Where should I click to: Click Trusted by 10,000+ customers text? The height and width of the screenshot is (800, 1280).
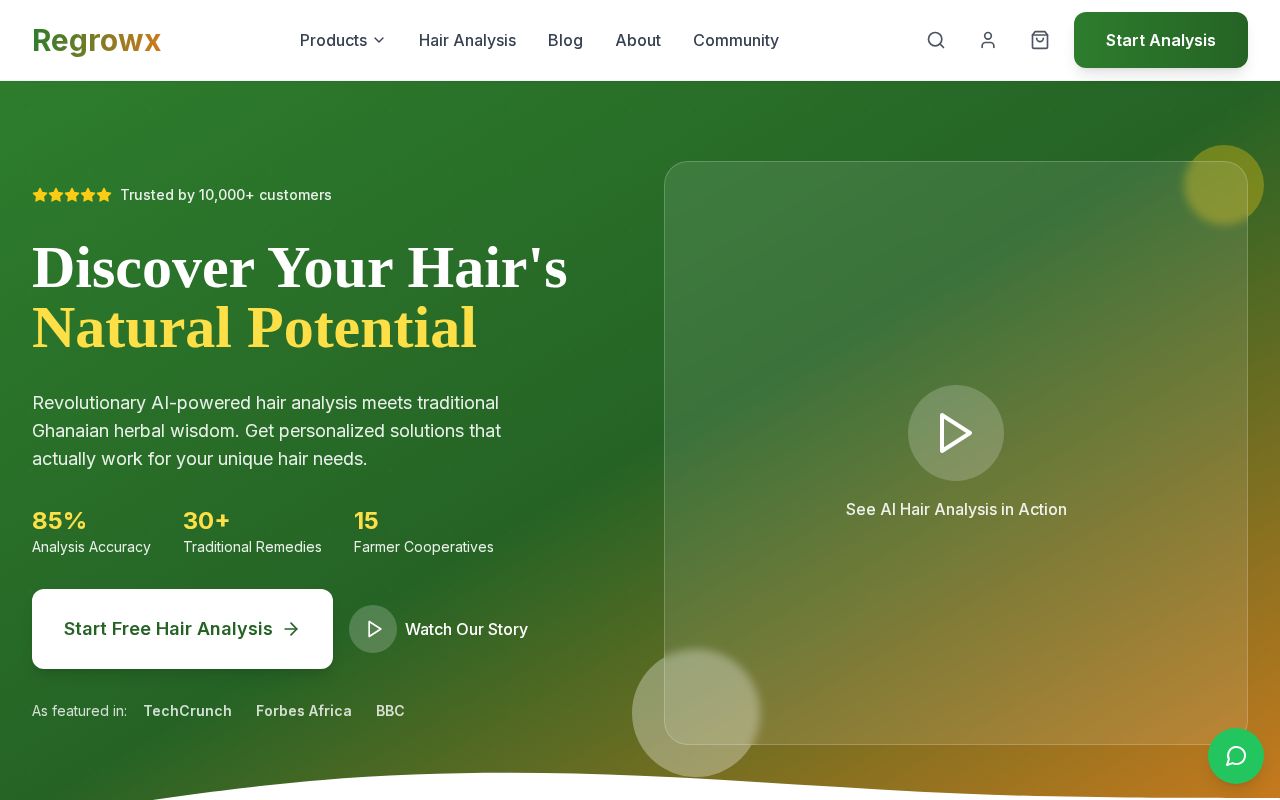click(226, 195)
